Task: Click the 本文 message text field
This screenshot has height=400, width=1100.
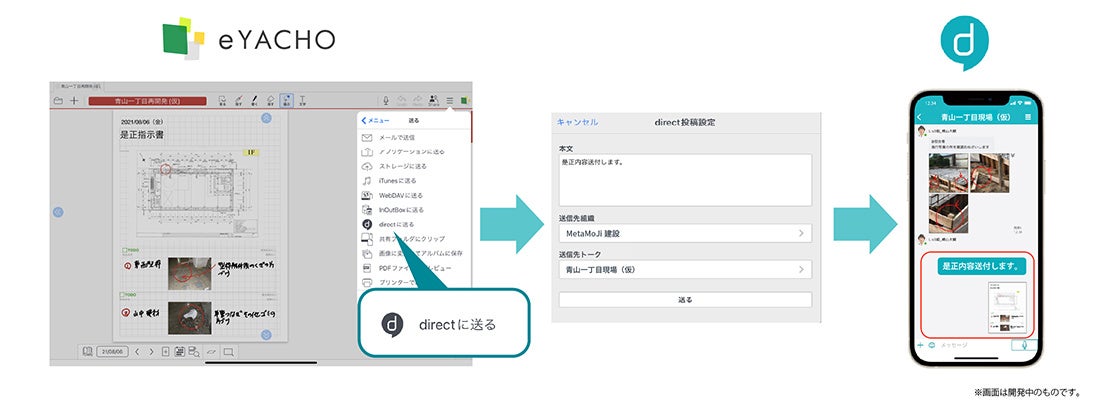Action: [685, 180]
